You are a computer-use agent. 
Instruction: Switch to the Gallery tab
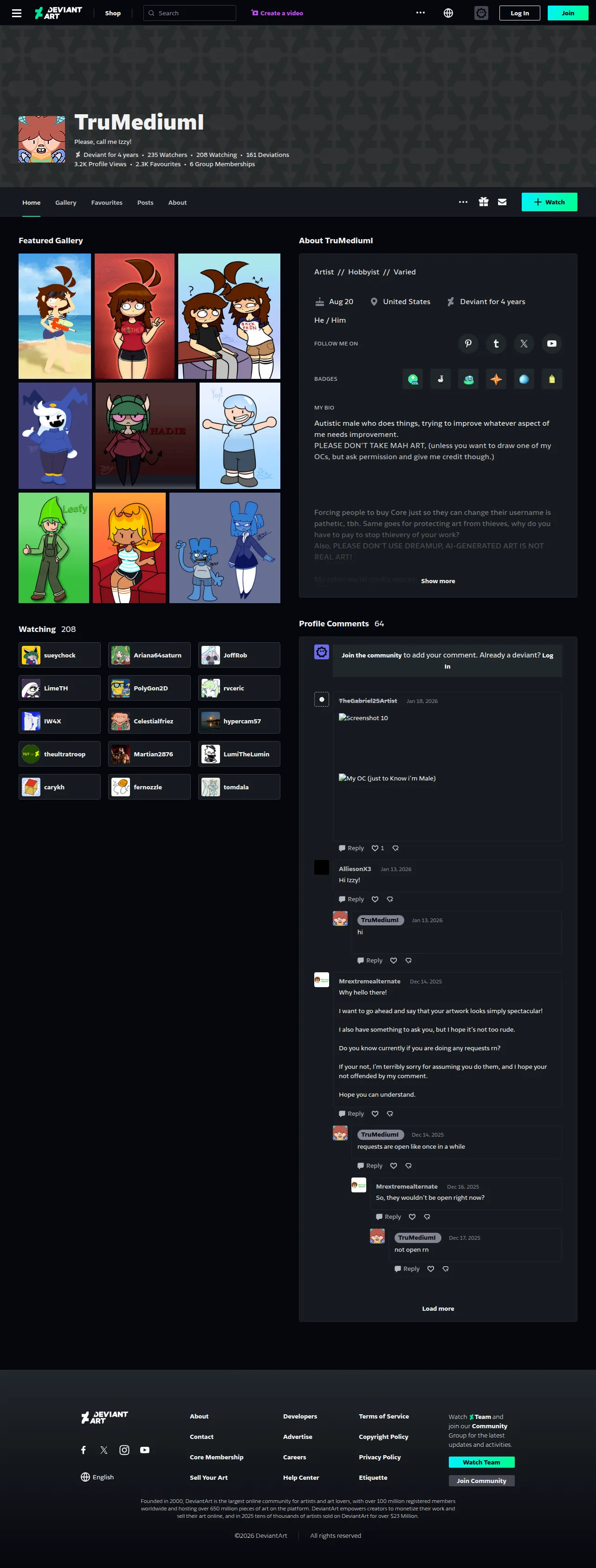[66, 203]
